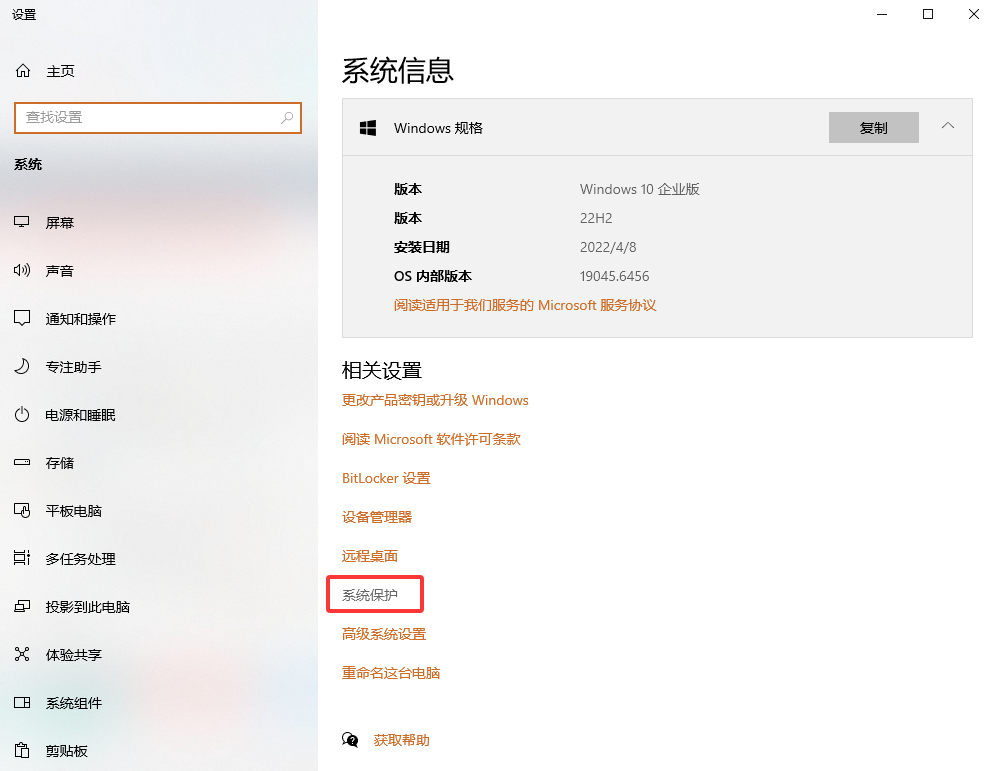This screenshot has height=771, width=989.
Task: Open the Microsoft 服务协议 link
Action: pos(525,305)
